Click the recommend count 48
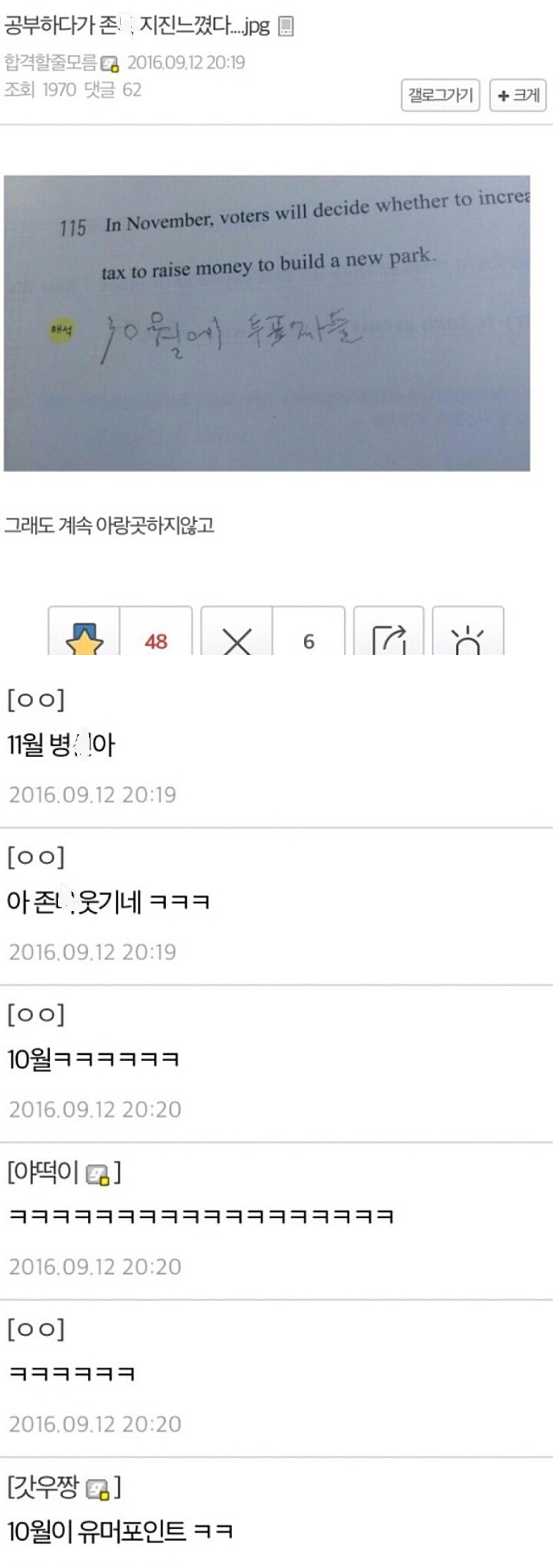 coord(156,641)
